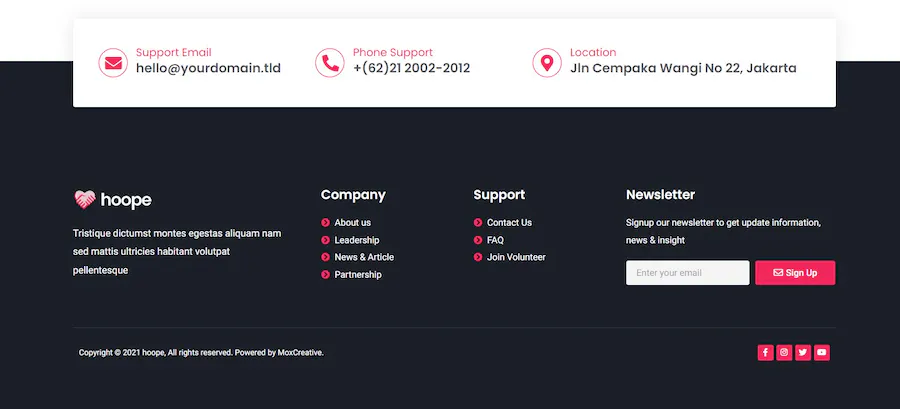Click the hoope heart logo
The height and width of the screenshot is (409, 900).
point(85,200)
